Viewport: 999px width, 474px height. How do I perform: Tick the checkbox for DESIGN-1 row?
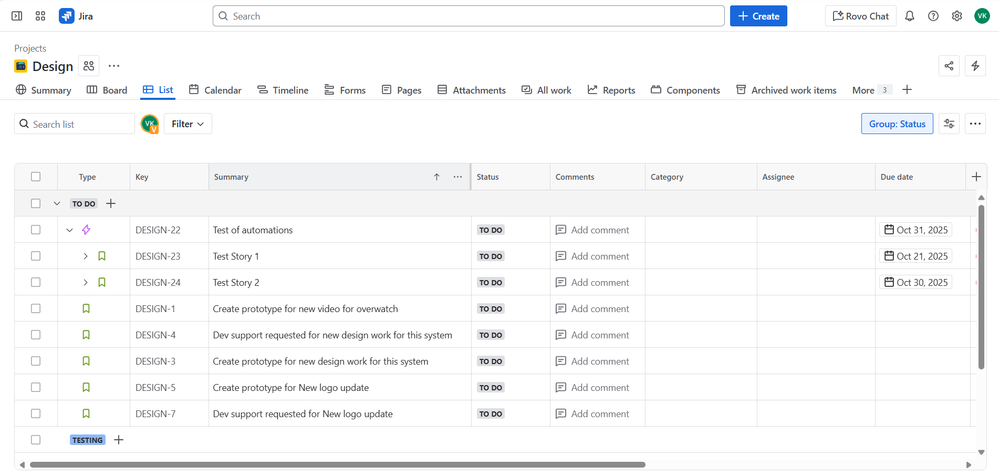(x=36, y=309)
